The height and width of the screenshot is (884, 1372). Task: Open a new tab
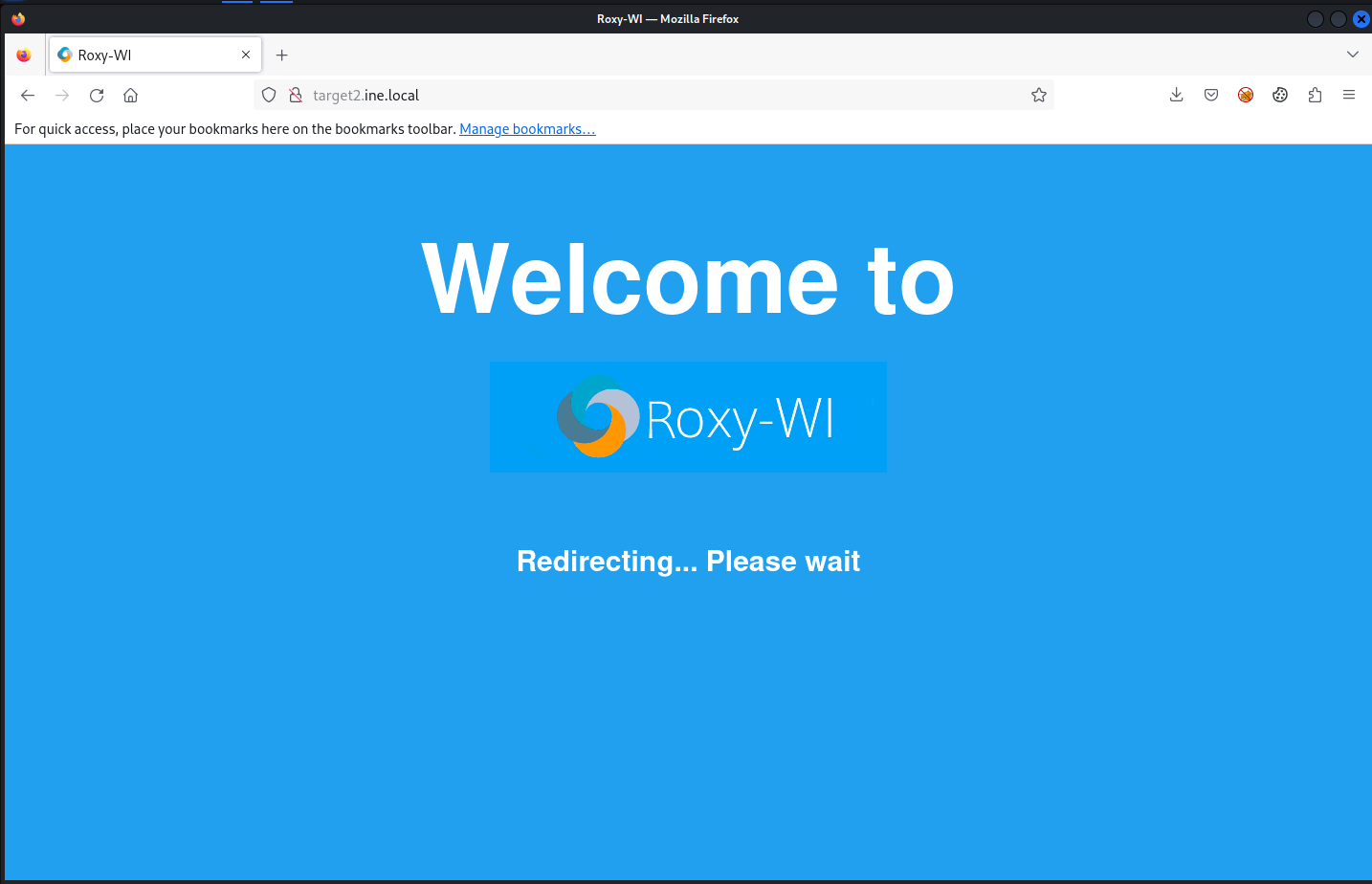pyautogui.click(x=281, y=55)
